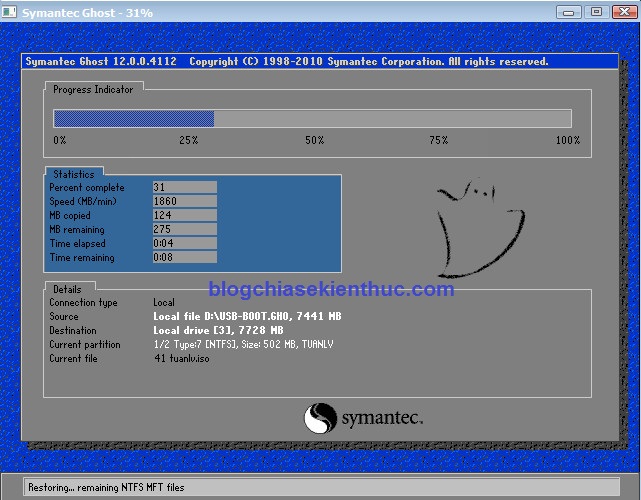Click the ghost mascot drawing
Viewport: 641px width, 500px height.
click(481, 228)
